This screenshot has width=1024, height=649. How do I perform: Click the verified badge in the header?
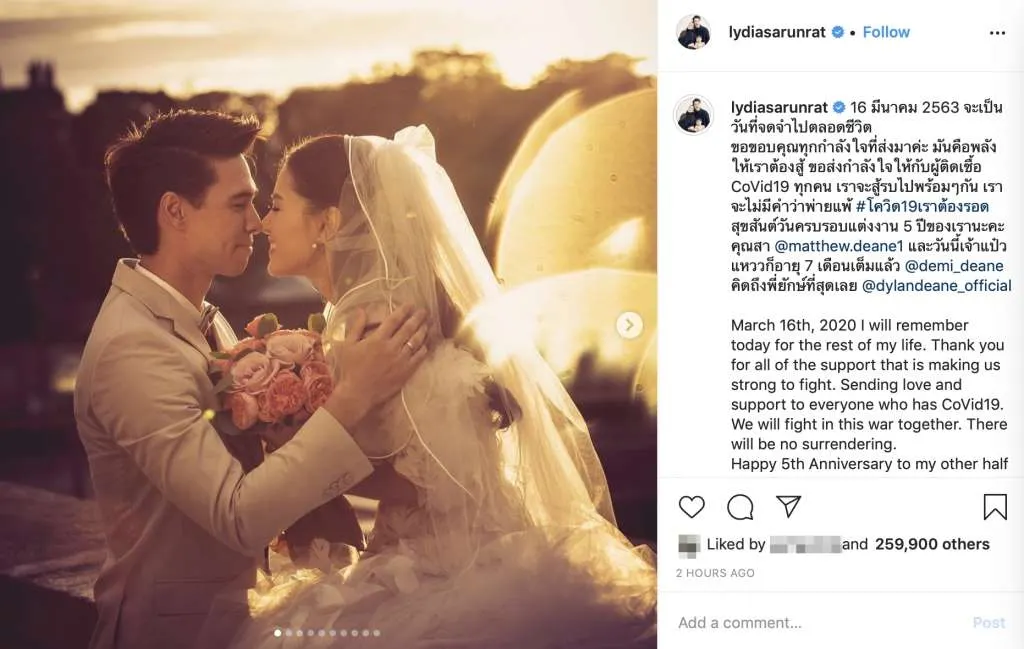point(837,32)
